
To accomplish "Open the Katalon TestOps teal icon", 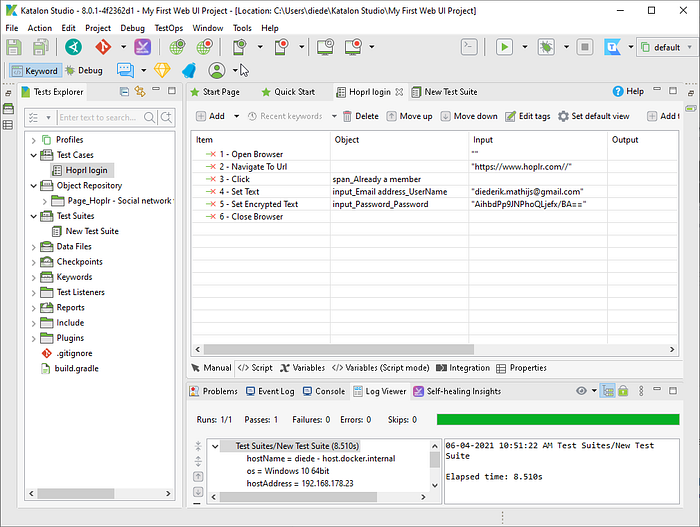I will [73, 47].
